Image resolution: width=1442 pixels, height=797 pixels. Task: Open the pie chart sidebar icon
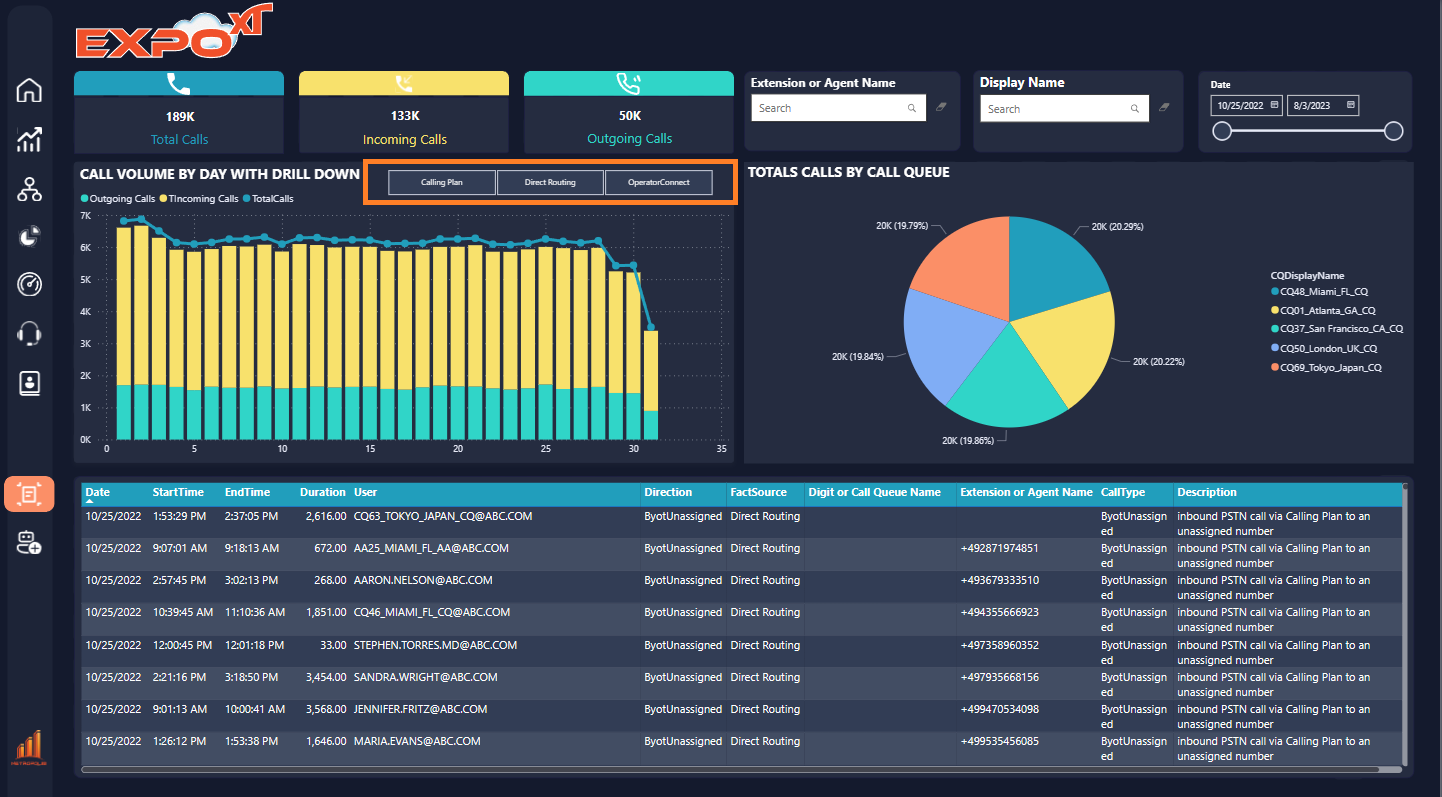coord(29,236)
